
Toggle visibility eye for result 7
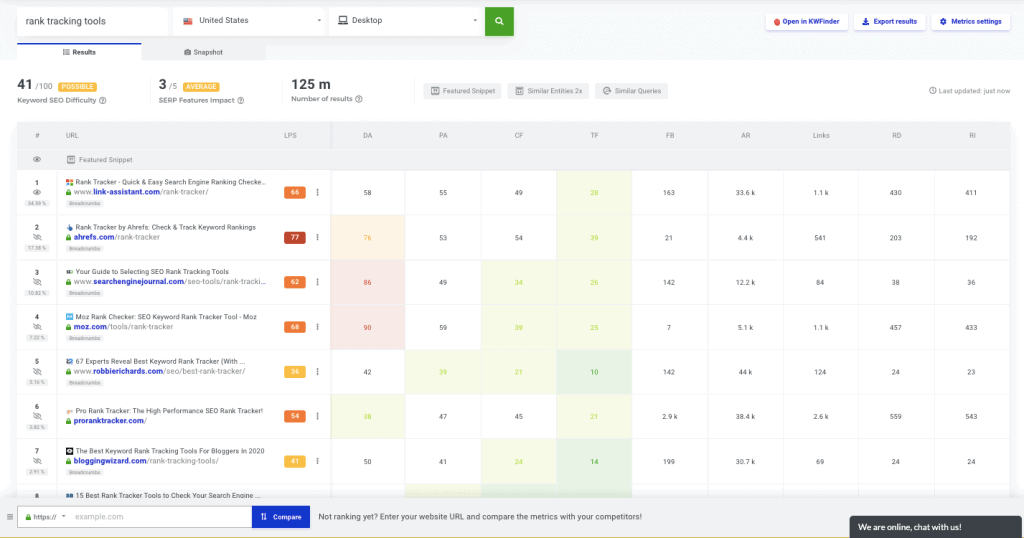tap(37, 461)
